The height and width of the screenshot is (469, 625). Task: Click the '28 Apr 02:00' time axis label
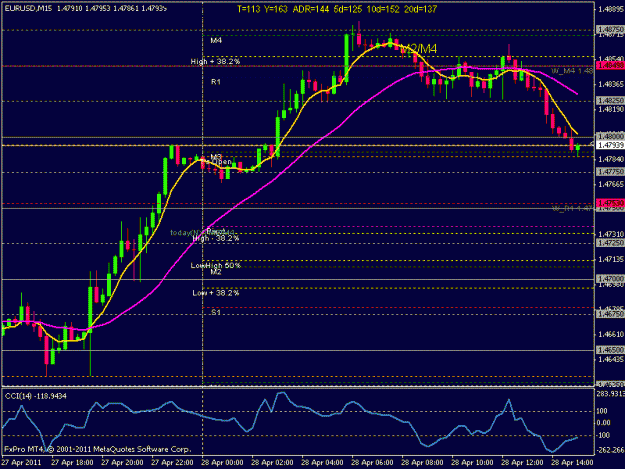click(272, 463)
